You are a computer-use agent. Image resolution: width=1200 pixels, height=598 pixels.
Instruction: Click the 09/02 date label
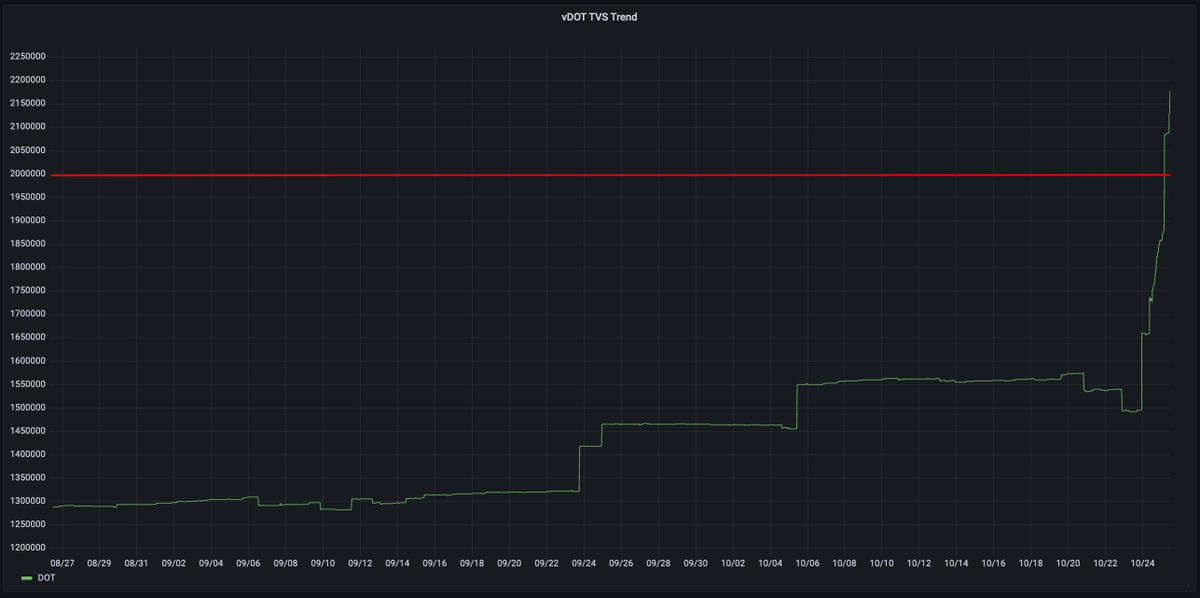pyautogui.click(x=174, y=563)
